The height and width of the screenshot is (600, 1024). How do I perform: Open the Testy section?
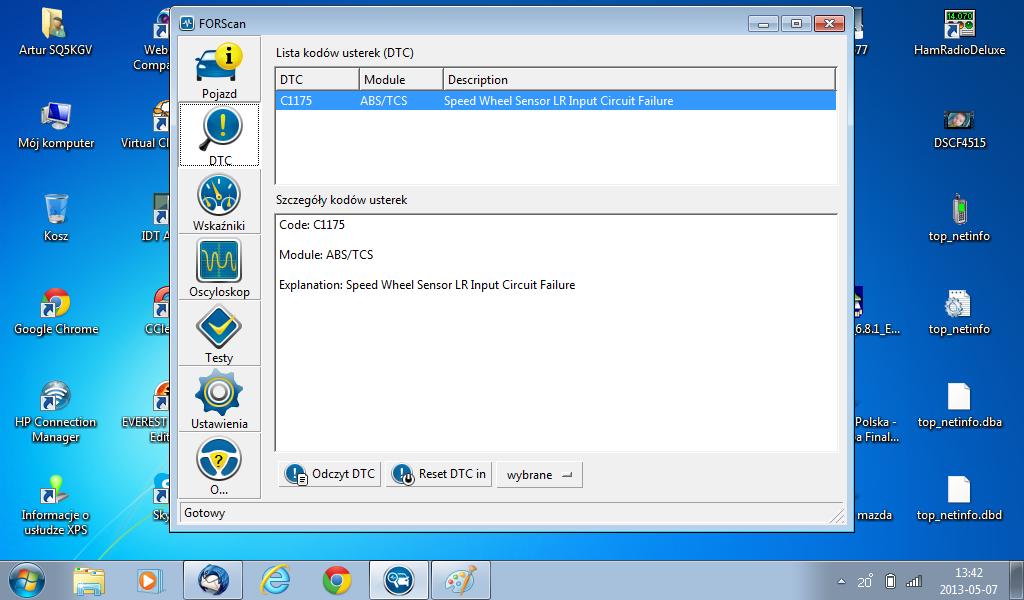219,333
